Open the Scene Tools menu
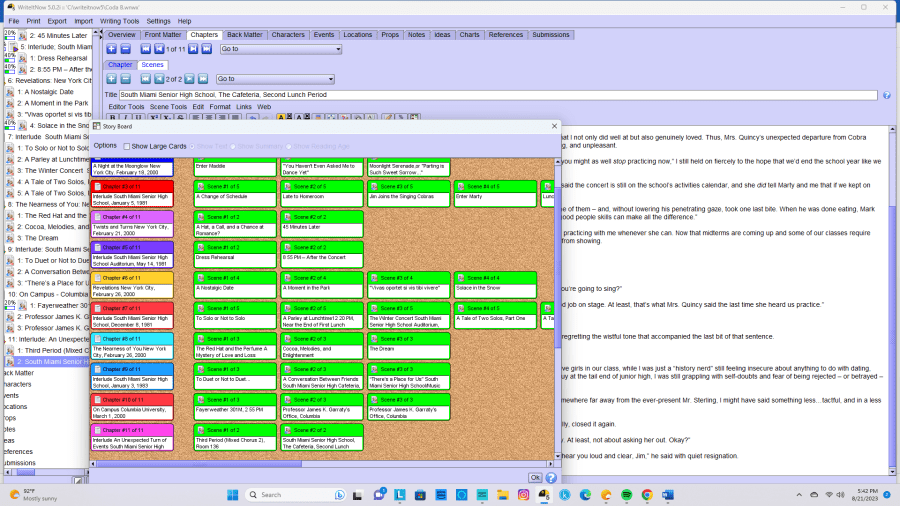 (168, 106)
